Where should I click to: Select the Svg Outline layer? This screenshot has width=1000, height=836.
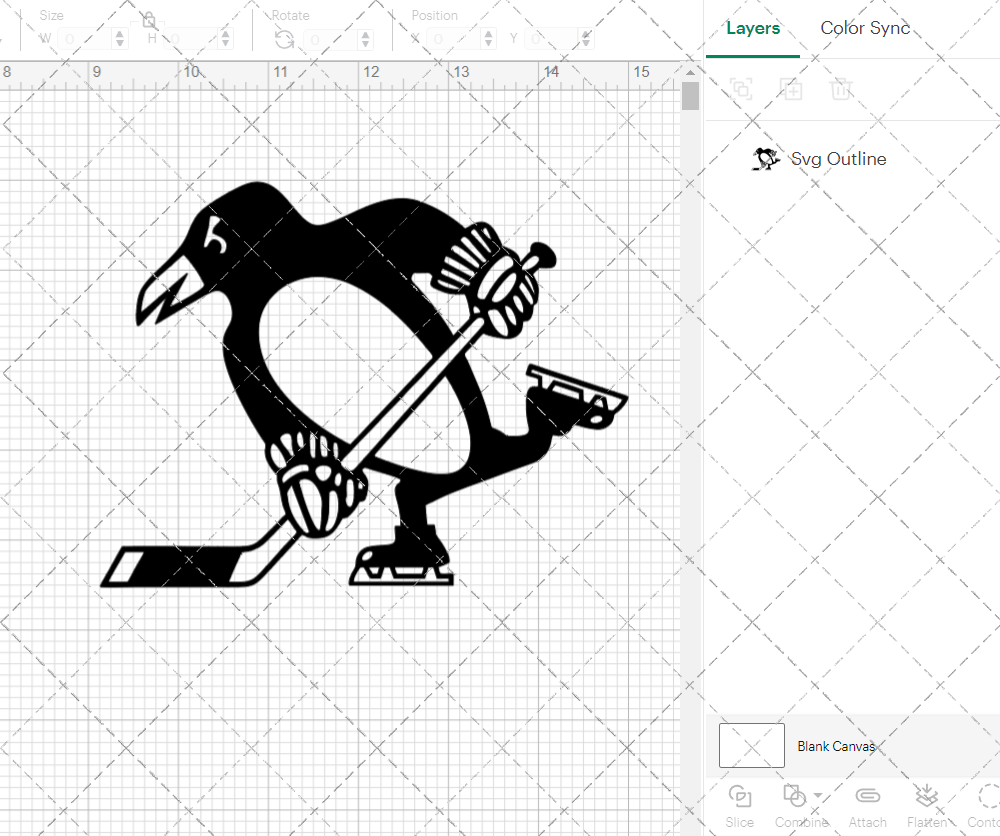click(x=838, y=158)
